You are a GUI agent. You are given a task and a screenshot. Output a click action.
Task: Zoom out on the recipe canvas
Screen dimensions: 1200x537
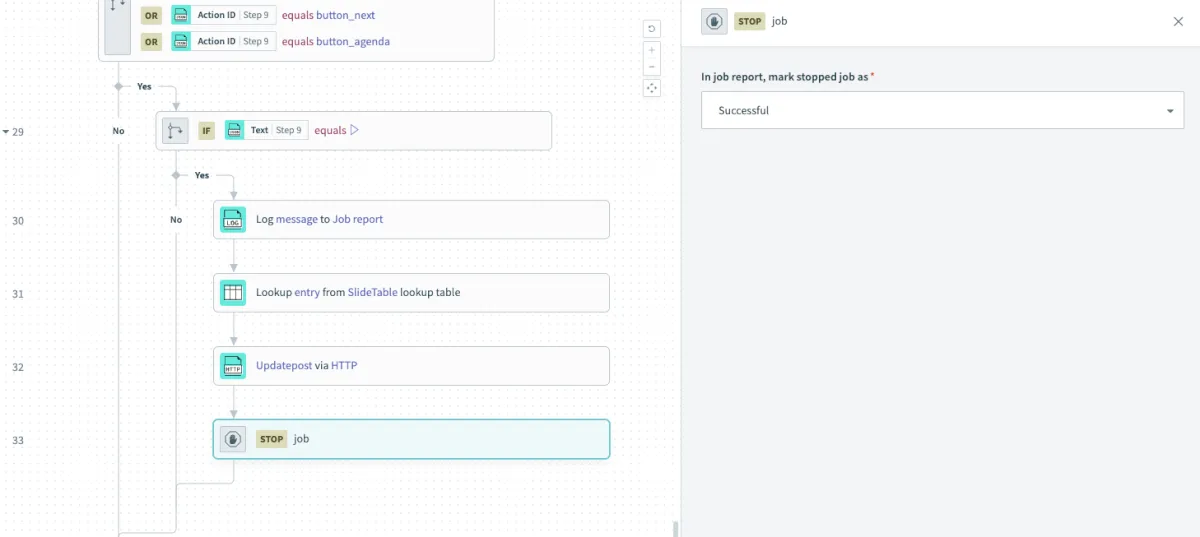[x=652, y=67]
